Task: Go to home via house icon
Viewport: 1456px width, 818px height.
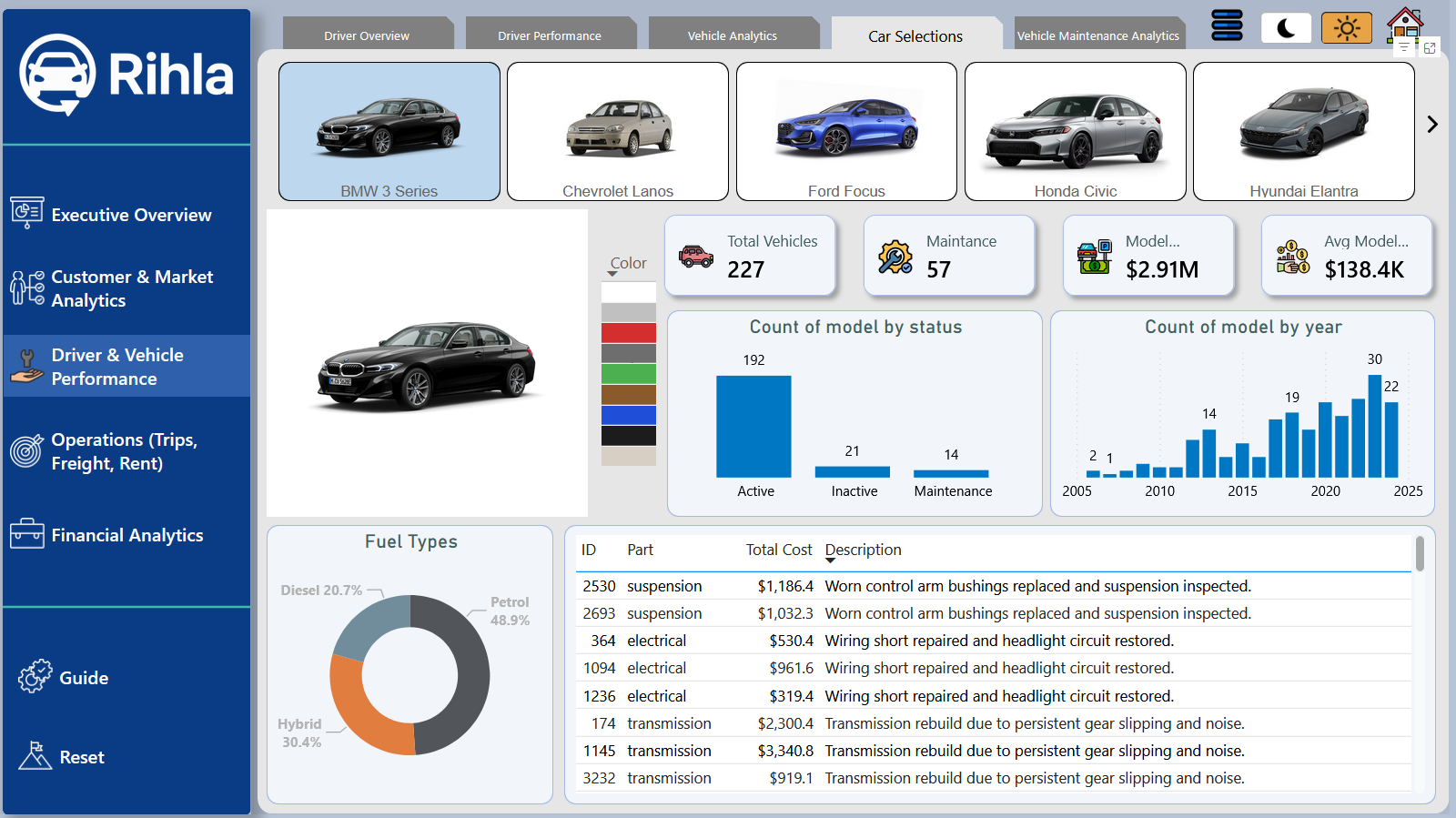Action: pos(1405,24)
